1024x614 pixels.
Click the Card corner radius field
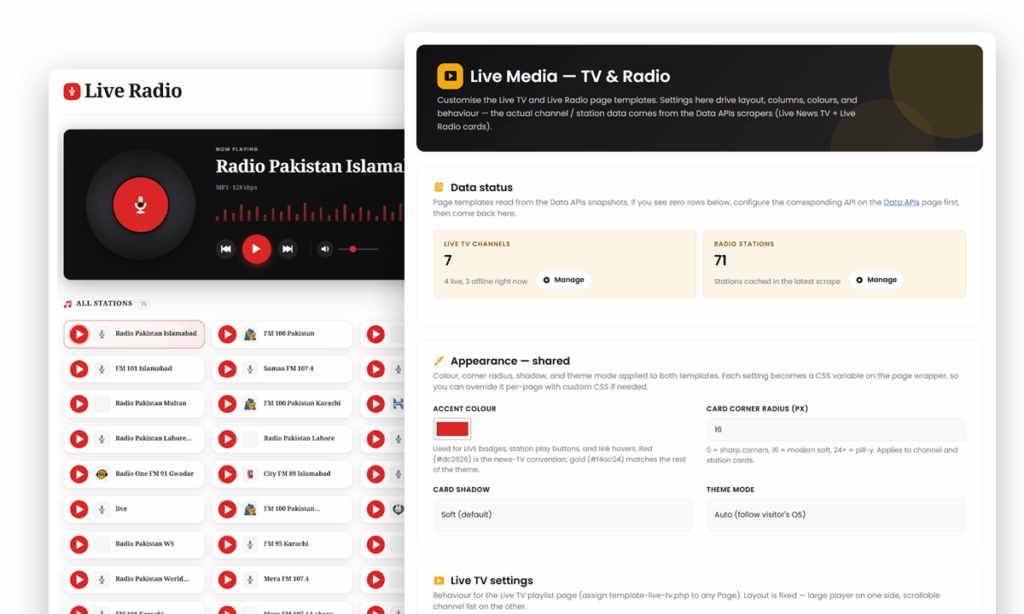pos(836,429)
